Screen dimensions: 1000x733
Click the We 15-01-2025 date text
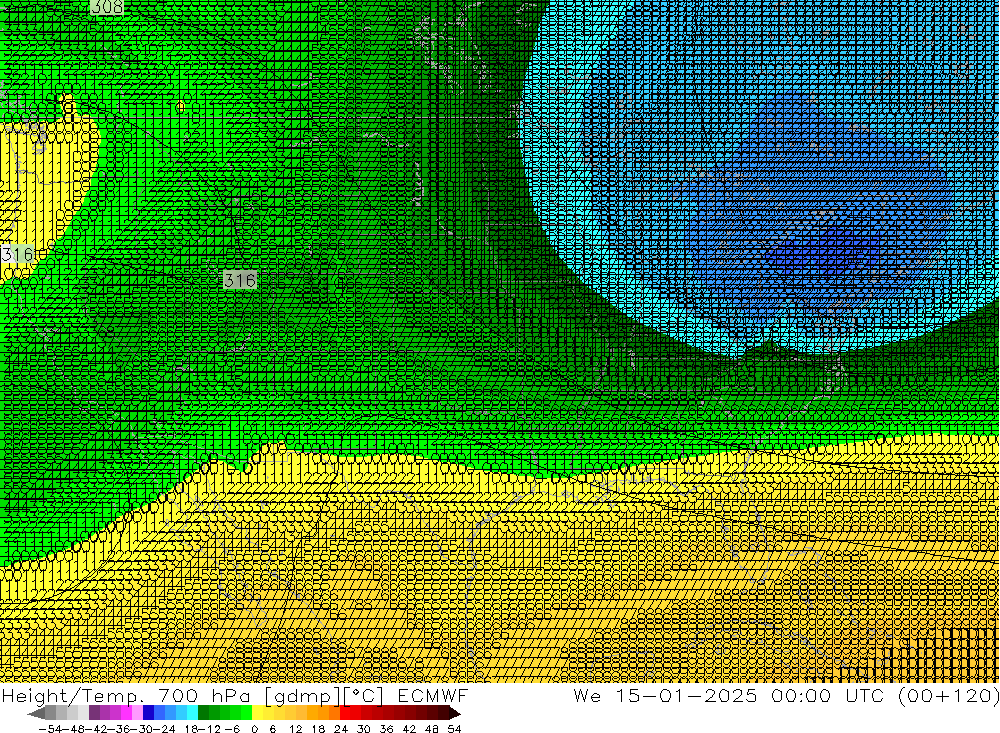tap(665, 695)
